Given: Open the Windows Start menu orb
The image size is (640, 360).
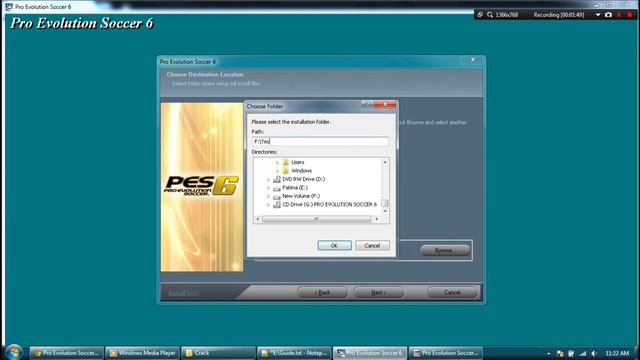Looking at the screenshot, I should 14,352.
